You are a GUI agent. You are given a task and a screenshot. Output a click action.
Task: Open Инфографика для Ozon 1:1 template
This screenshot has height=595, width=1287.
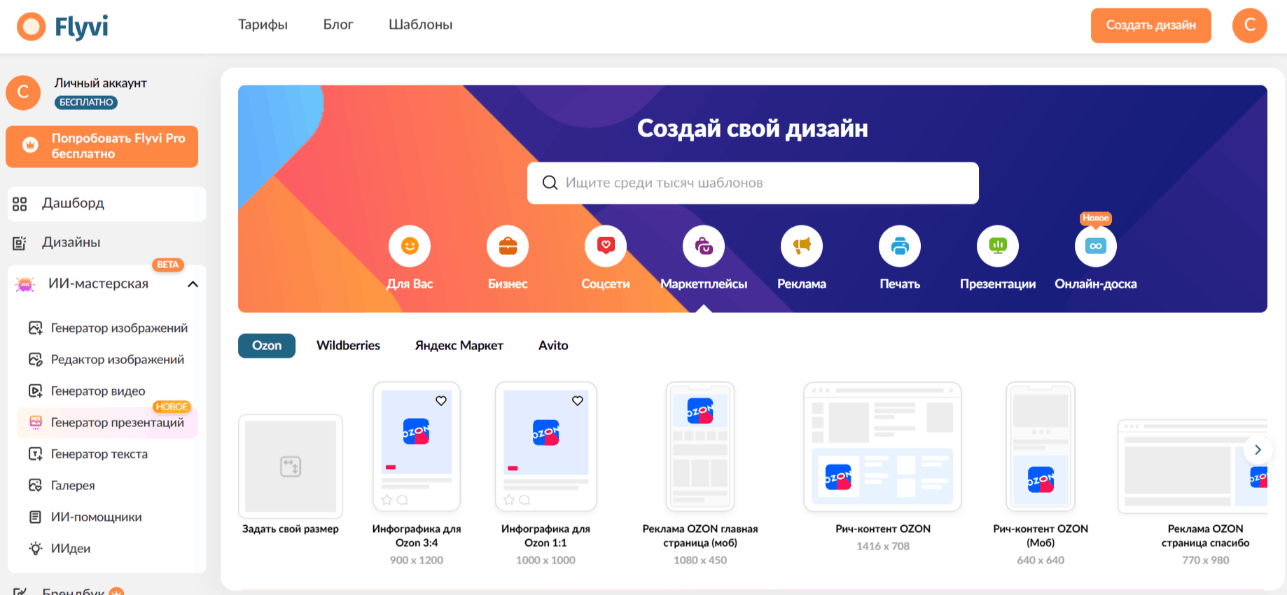coord(546,446)
